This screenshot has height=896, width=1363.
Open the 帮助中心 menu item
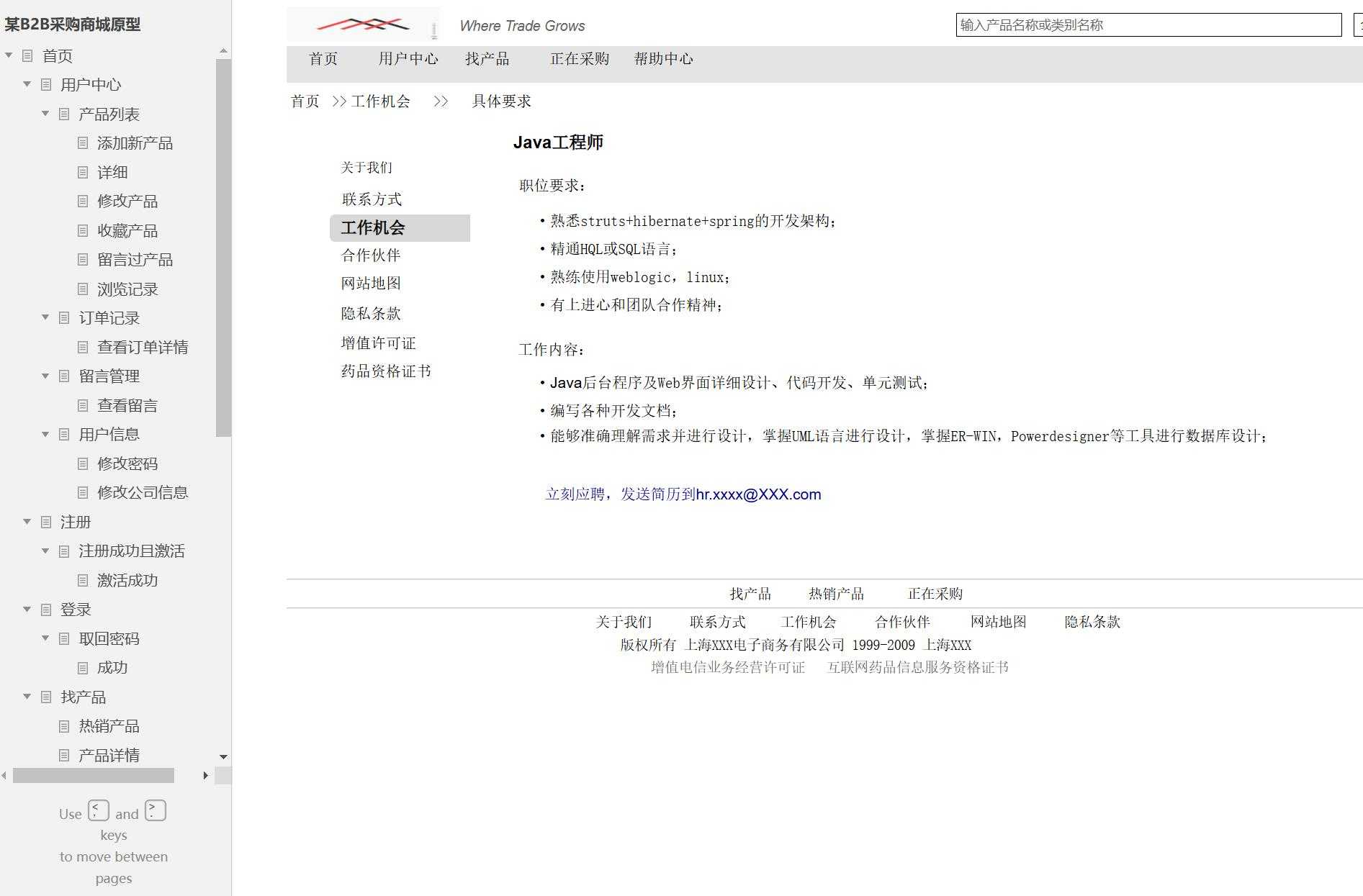tap(664, 59)
